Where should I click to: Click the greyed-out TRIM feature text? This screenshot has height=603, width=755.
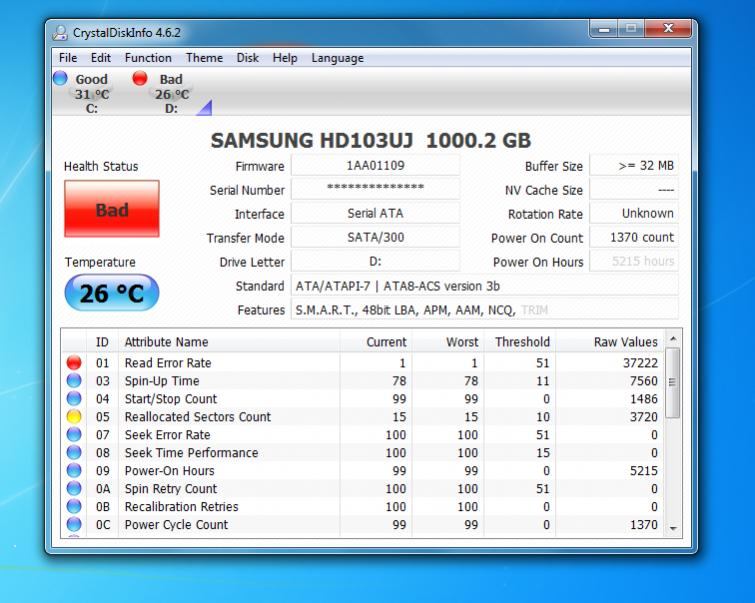pyautogui.click(x=534, y=310)
